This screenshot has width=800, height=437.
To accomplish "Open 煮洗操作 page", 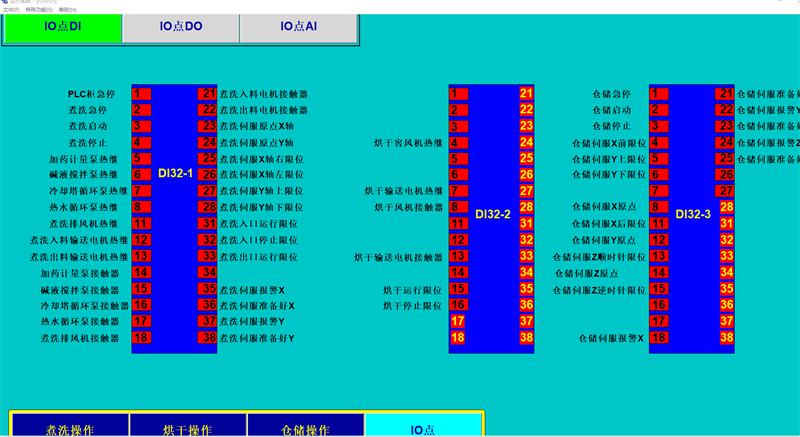I will tap(70, 428).
